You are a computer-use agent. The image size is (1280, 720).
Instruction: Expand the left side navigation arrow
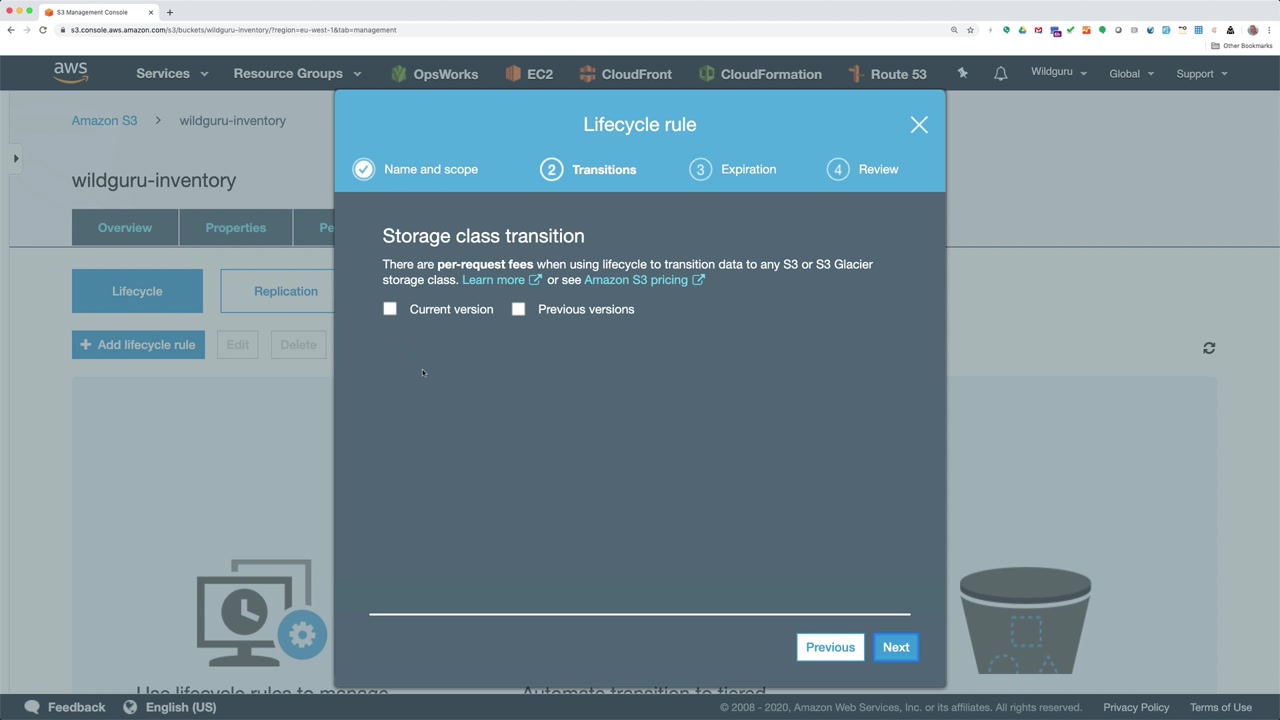(x=15, y=158)
